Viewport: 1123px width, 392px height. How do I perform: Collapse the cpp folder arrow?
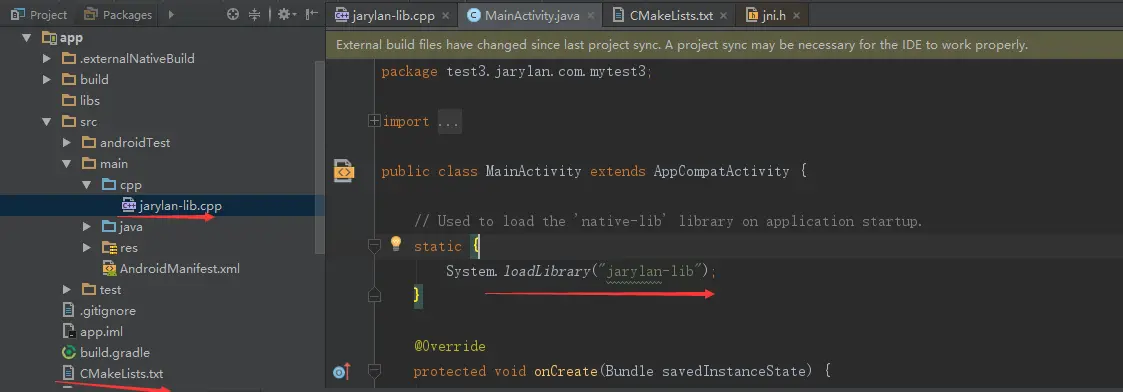[87, 185]
